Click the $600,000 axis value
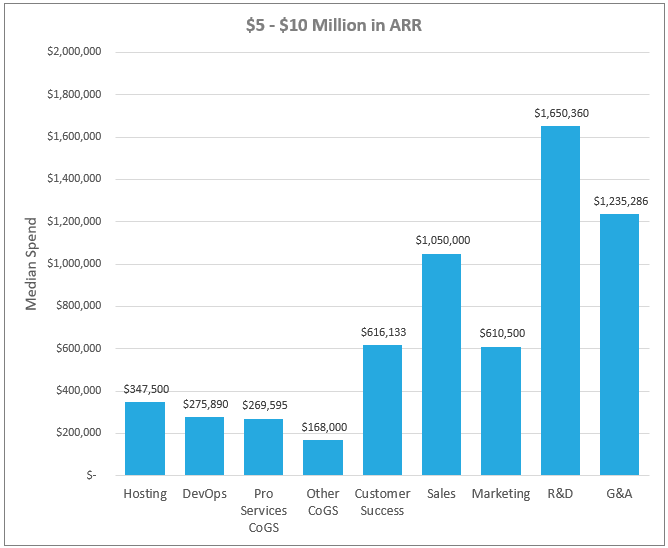Image resolution: width=668 pixels, height=548 pixels. tap(79, 348)
